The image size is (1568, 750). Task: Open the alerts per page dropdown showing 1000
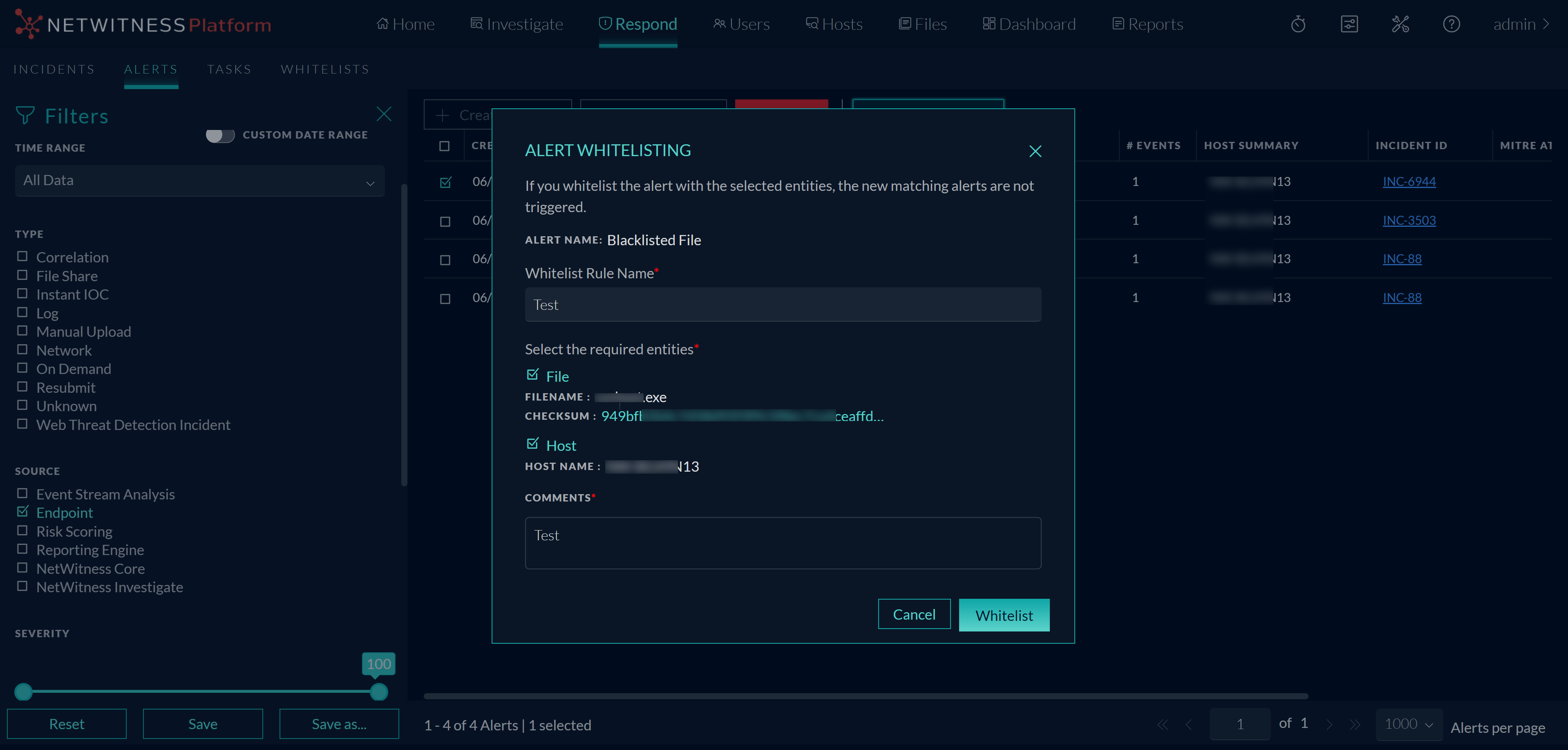click(1408, 724)
